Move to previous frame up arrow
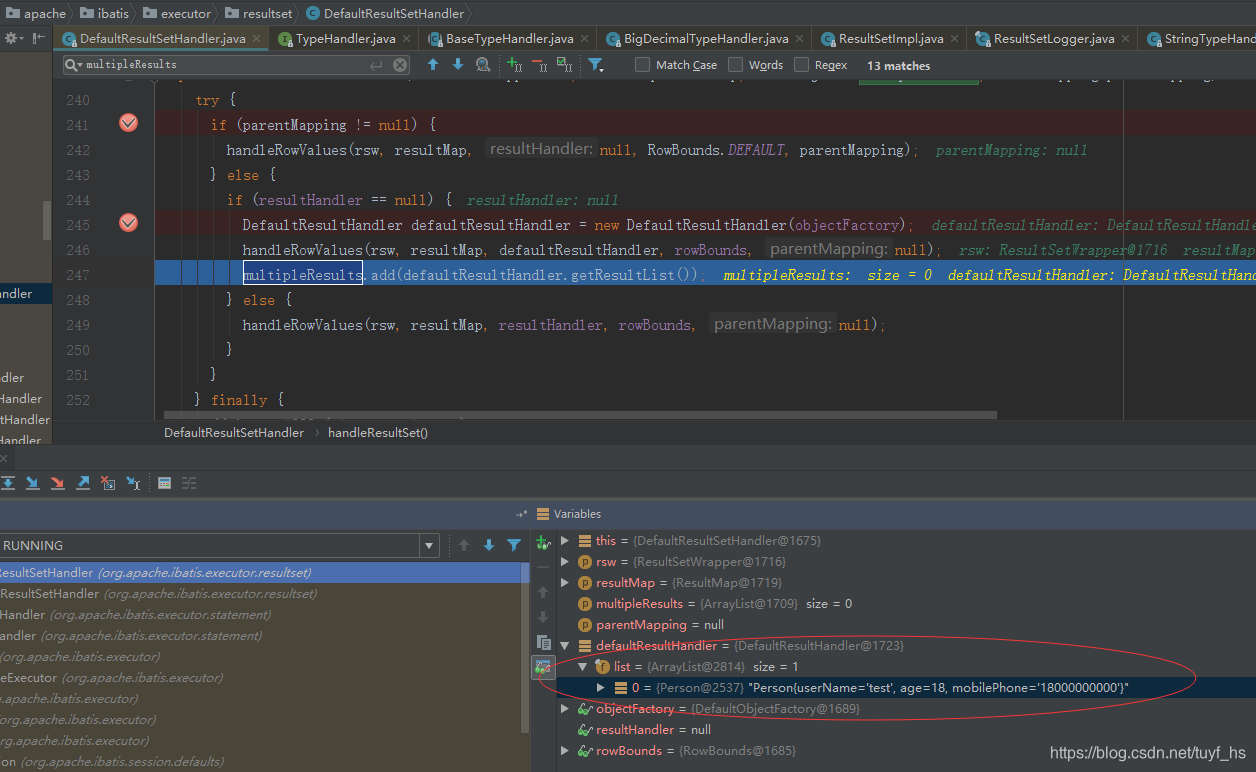This screenshot has height=772, width=1256. point(464,545)
